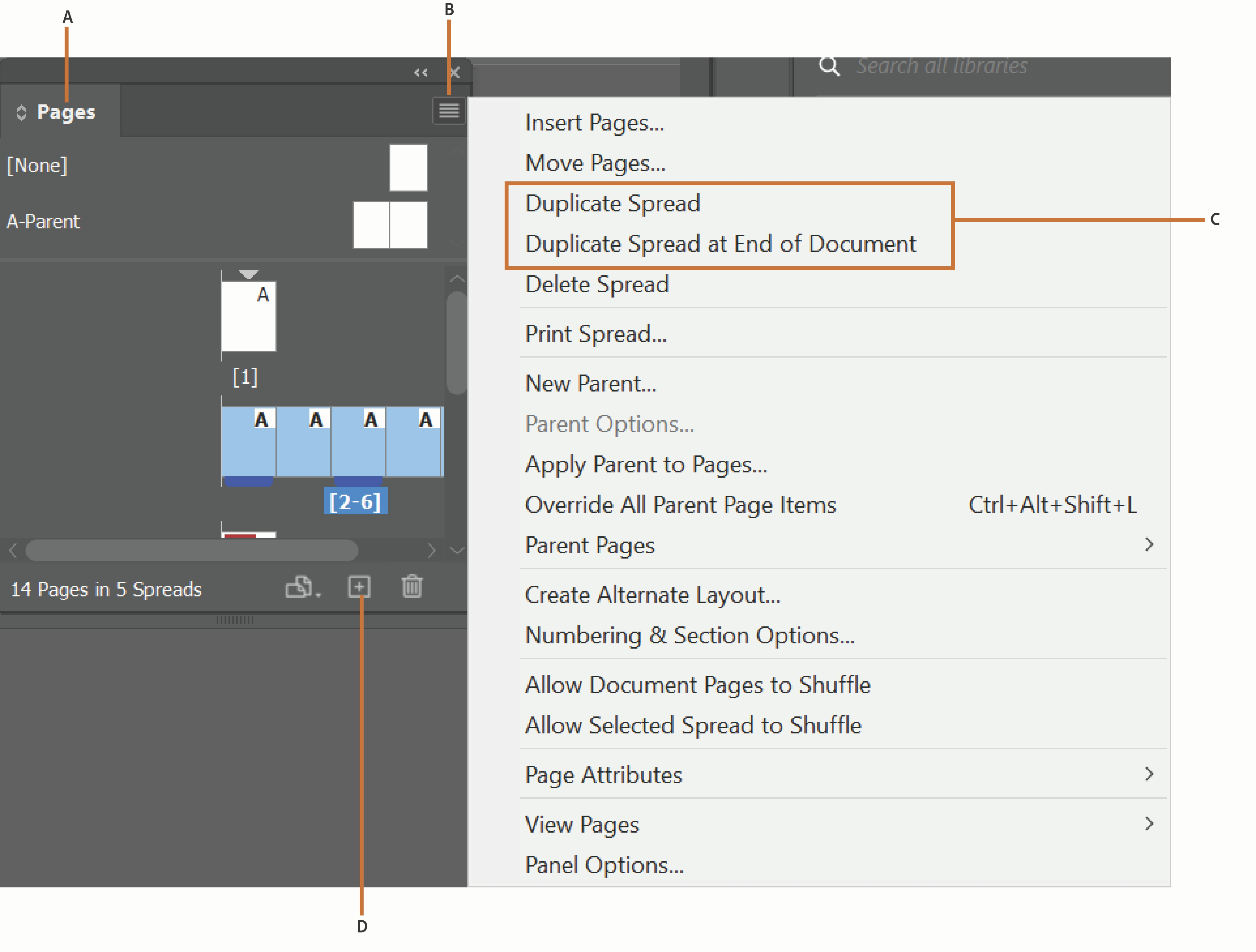The height and width of the screenshot is (952, 1256).
Task: Close the Pages panel
Action: (455, 73)
